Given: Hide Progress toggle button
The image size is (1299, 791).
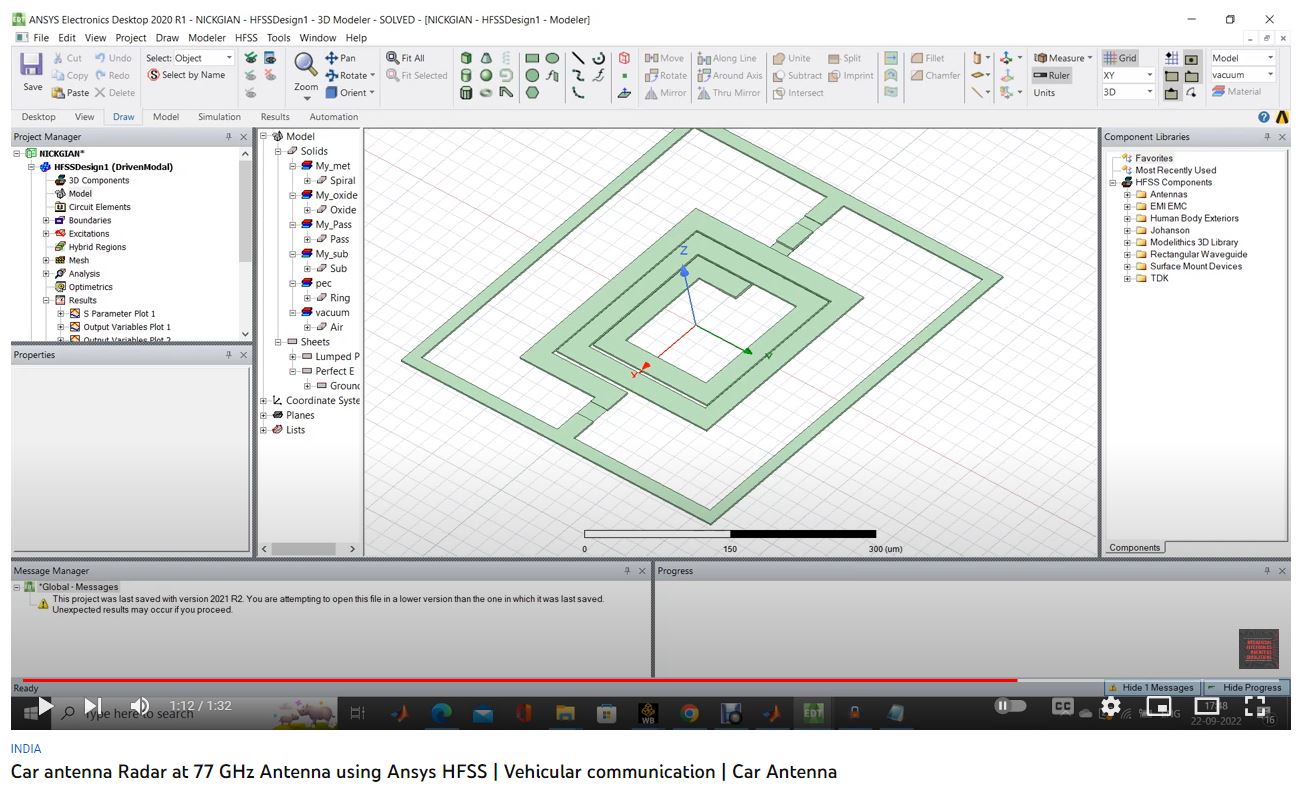Looking at the screenshot, I should 1245,688.
